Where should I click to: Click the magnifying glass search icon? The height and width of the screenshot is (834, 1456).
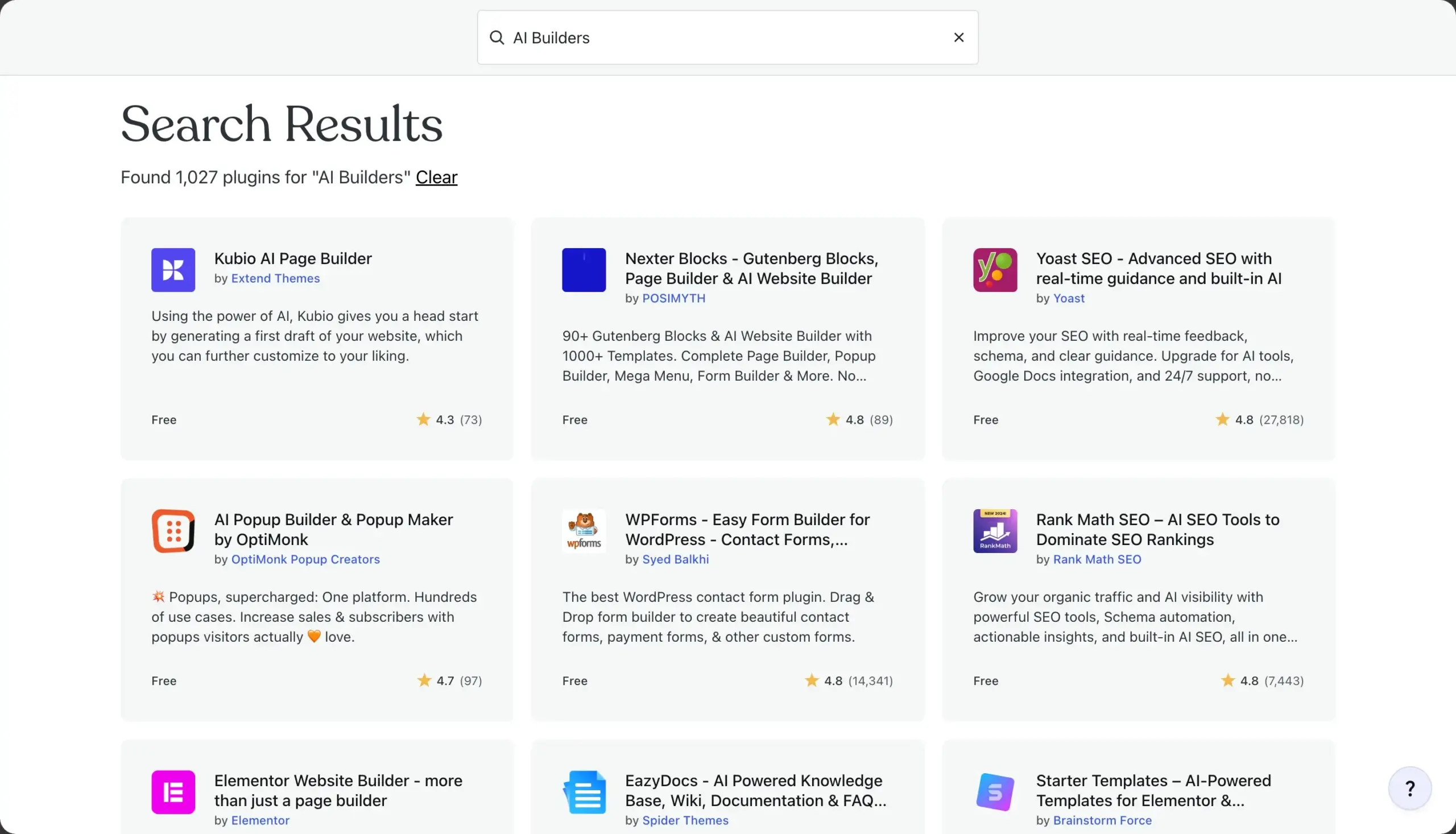point(497,38)
